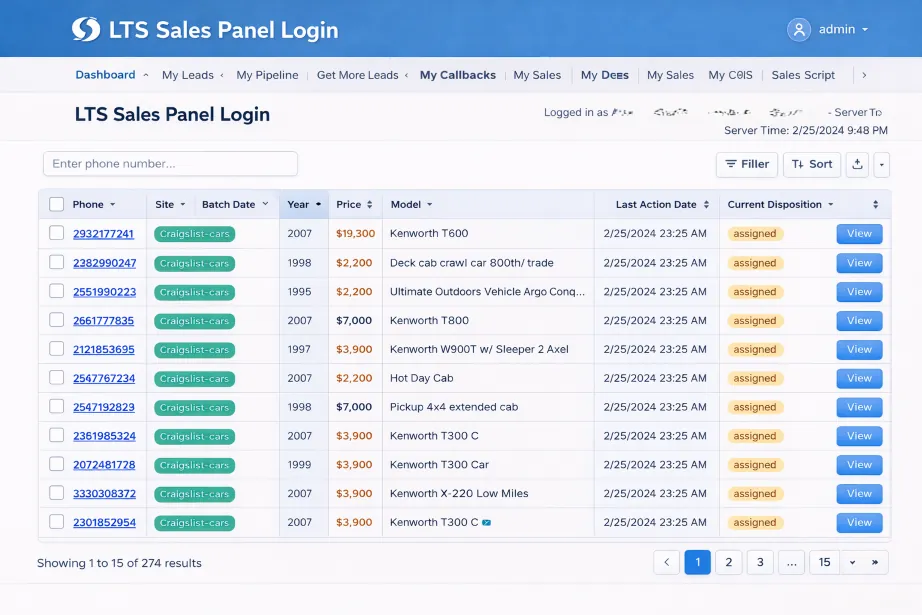Go to page 2
The image size is (922, 615).
(x=729, y=563)
